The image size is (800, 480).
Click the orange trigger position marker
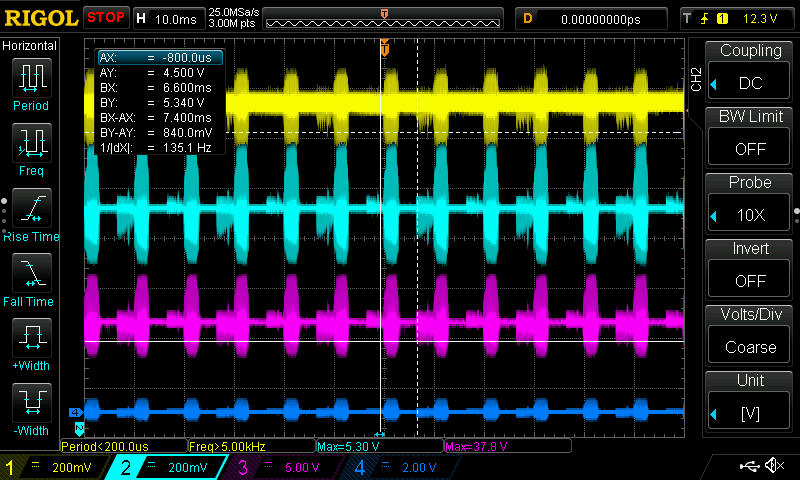point(384,47)
